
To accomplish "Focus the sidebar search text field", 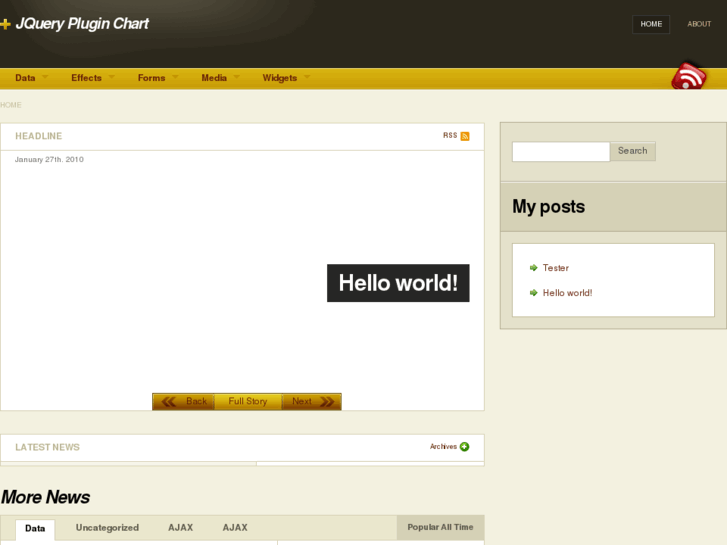I will point(561,152).
